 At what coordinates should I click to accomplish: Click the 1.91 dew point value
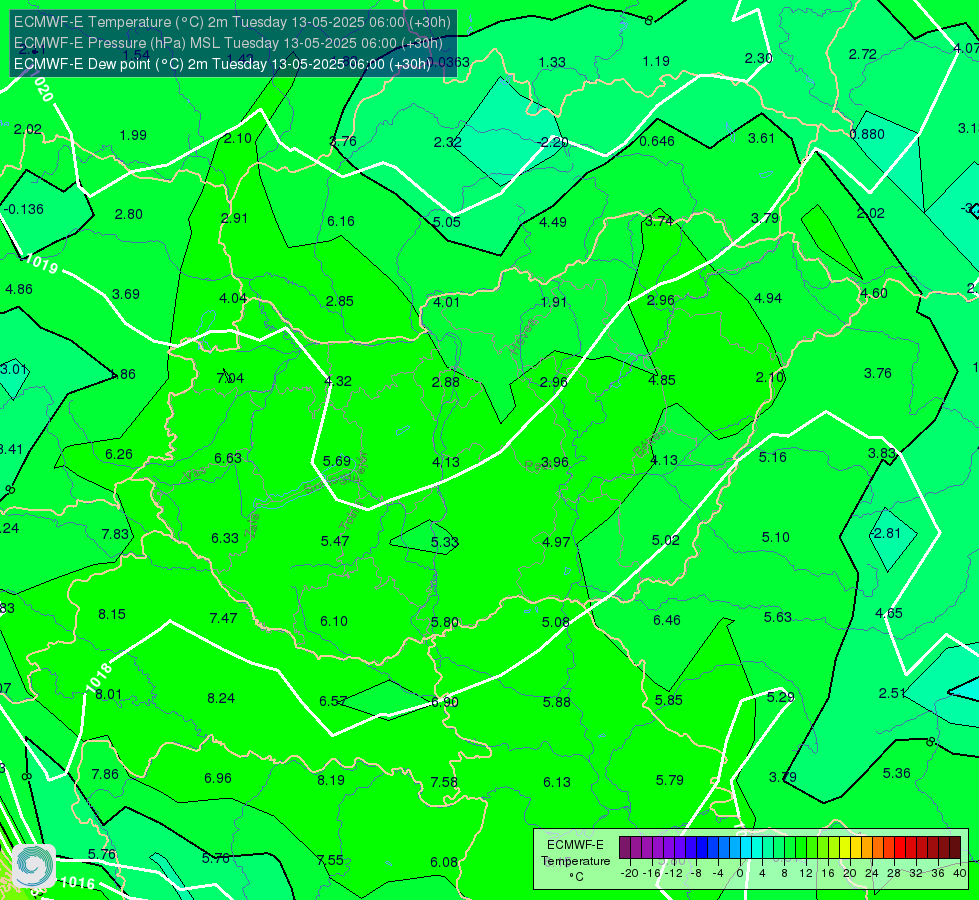click(x=554, y=302)
